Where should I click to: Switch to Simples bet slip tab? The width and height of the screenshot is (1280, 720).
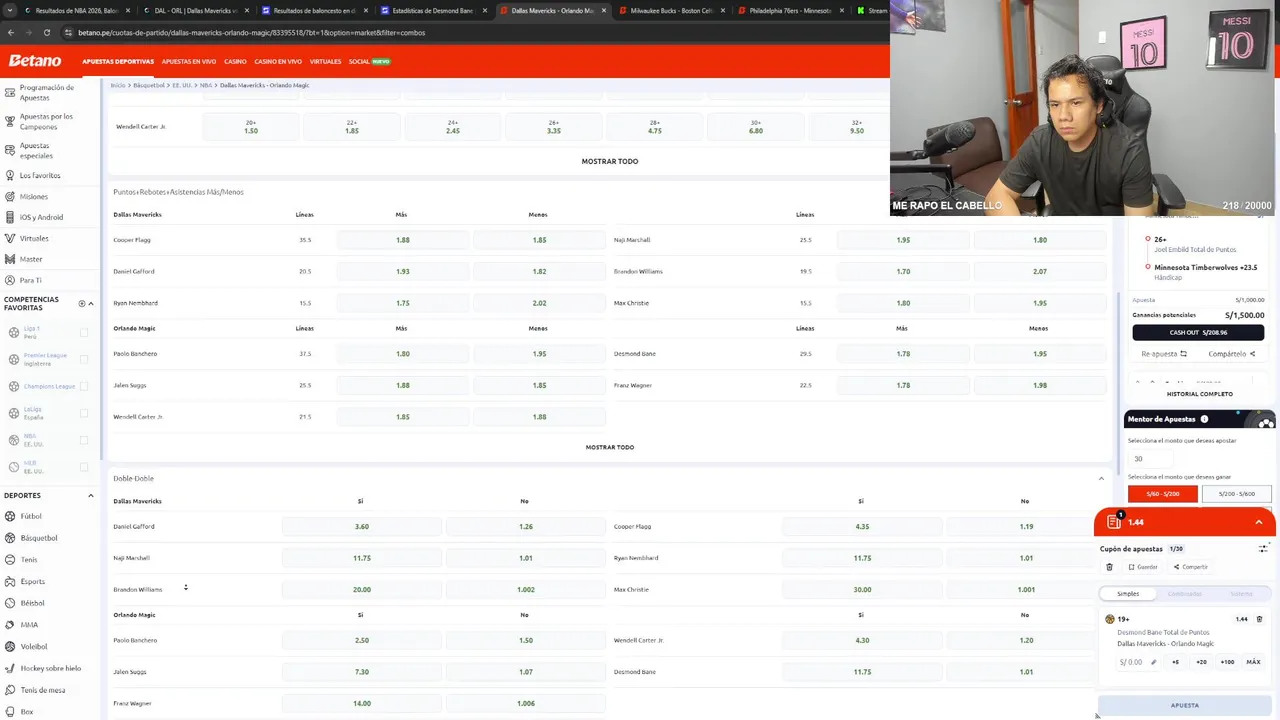[x=1128, y=593]
